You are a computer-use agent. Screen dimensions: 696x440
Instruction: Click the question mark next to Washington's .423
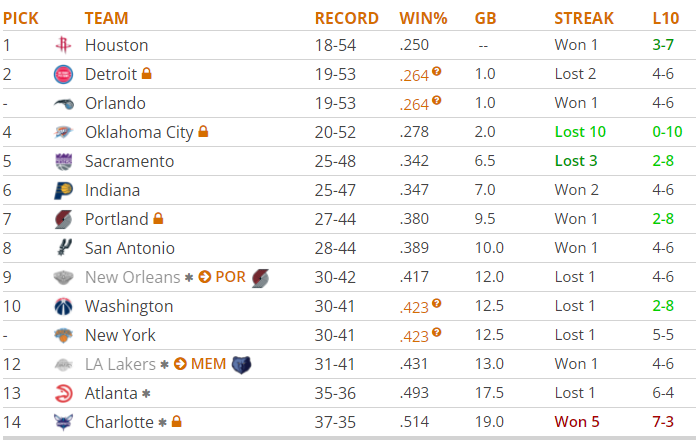click(436, 303)
